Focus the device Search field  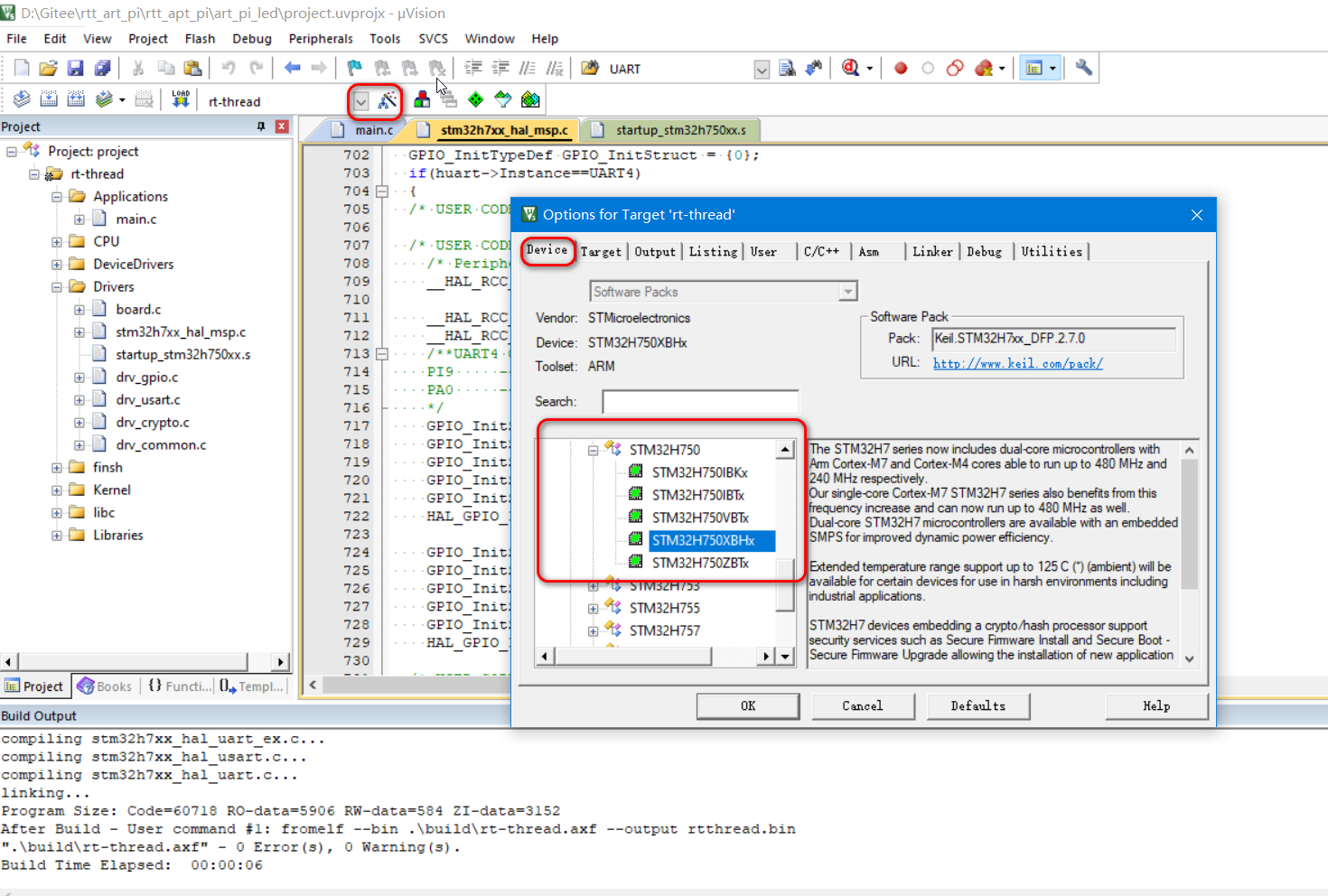point(700,402)
